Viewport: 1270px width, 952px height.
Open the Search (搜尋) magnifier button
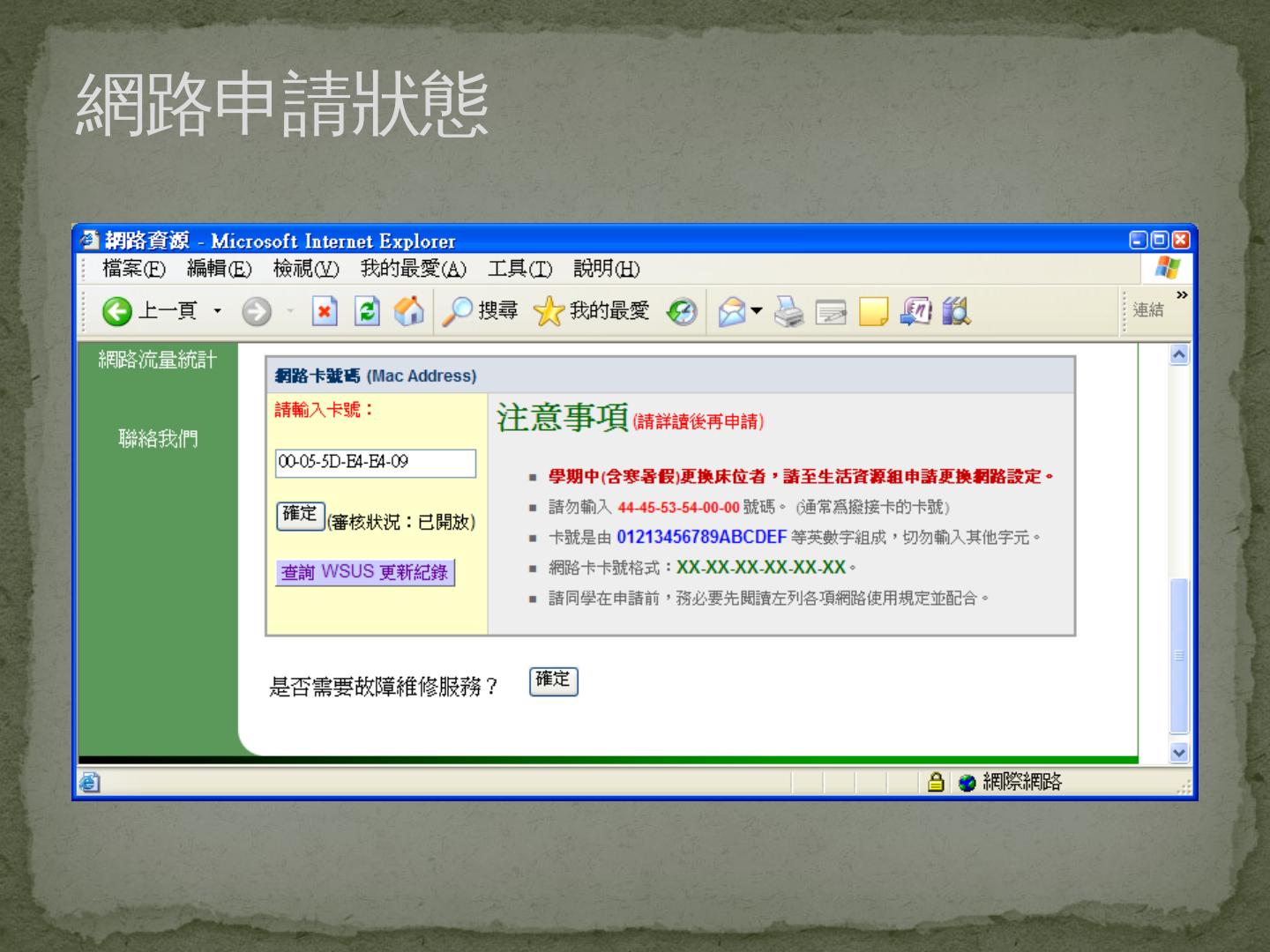[480, 311]
